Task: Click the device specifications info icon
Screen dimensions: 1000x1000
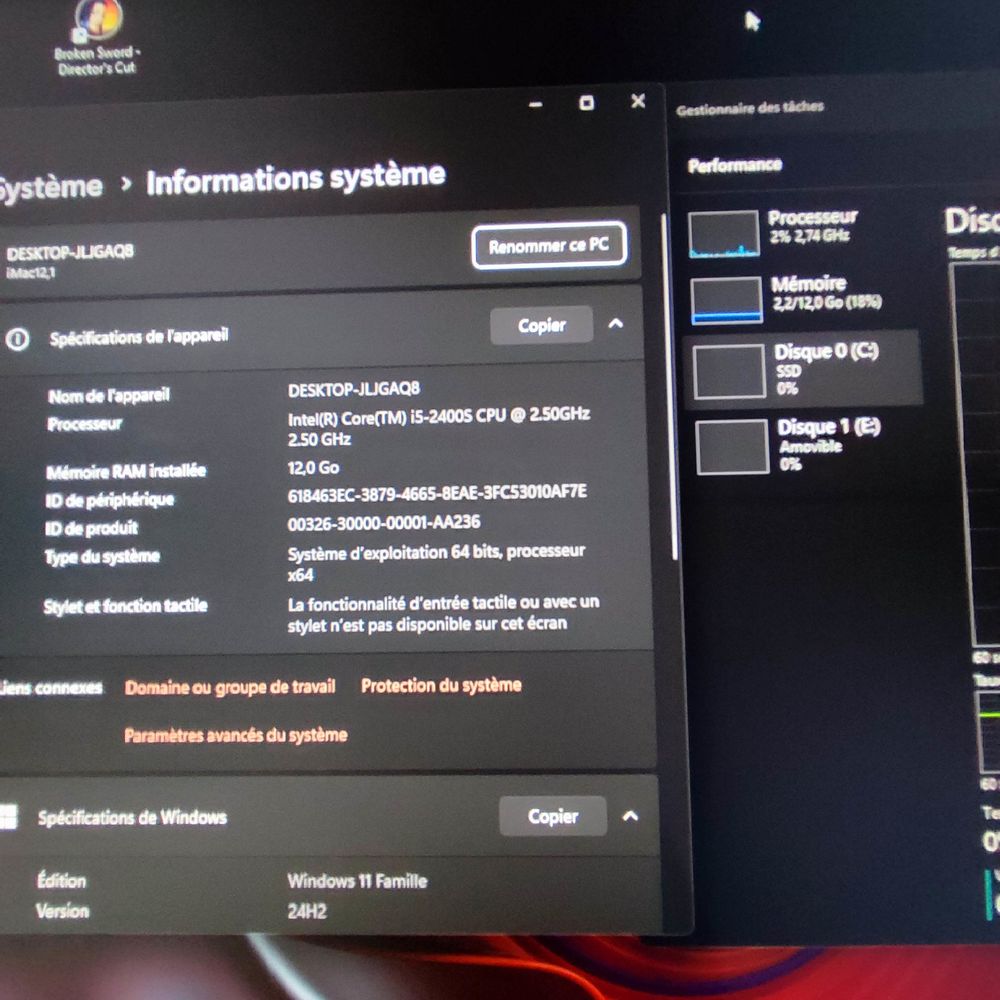Action: 17,339
